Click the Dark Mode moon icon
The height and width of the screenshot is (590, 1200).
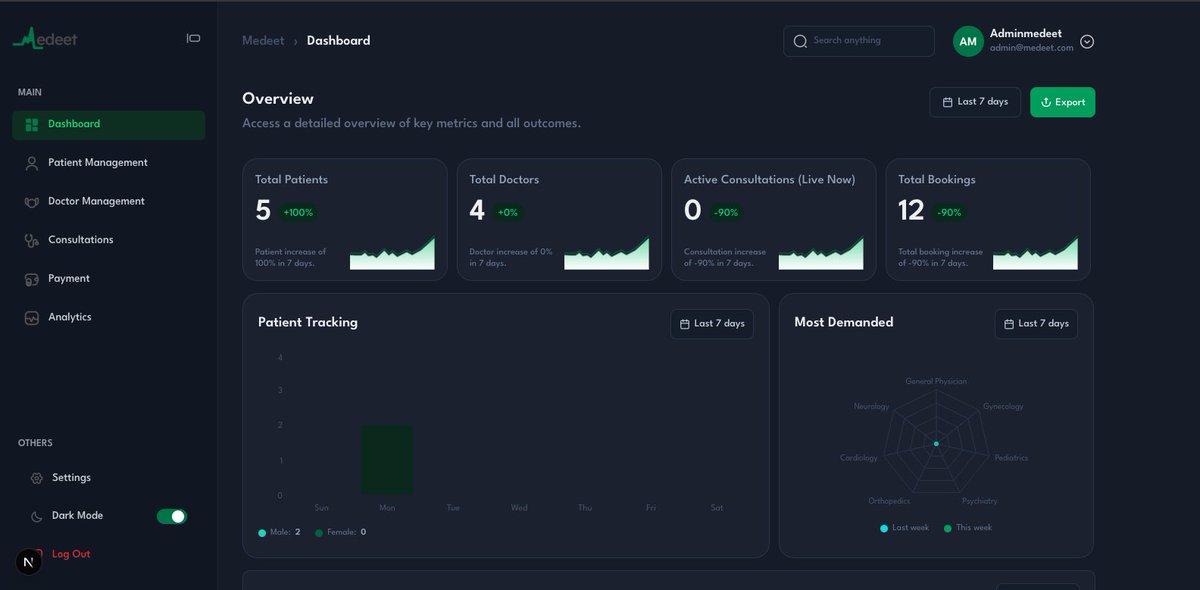(36, 516)
